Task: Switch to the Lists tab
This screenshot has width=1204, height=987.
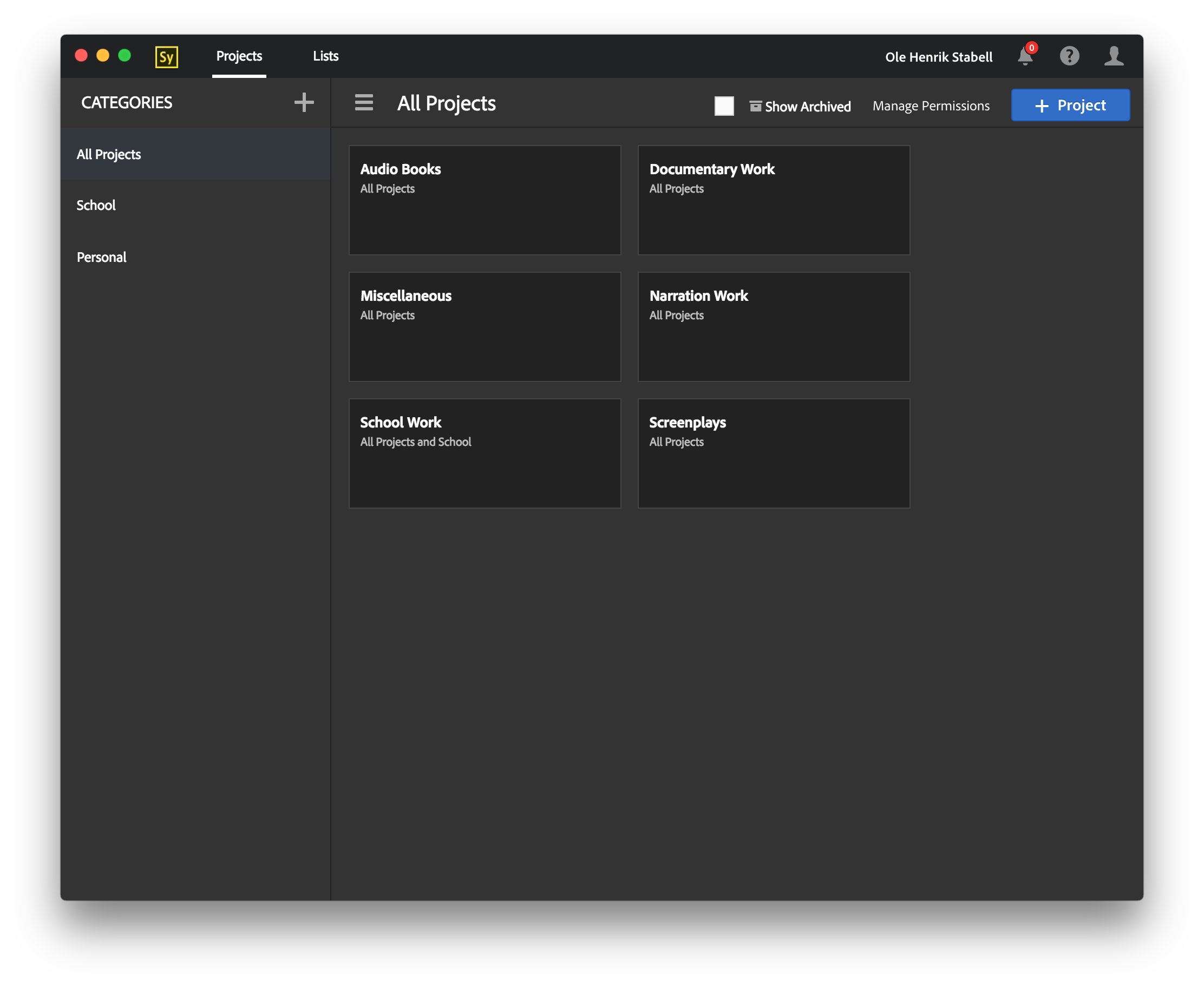Action: point(325,56)
